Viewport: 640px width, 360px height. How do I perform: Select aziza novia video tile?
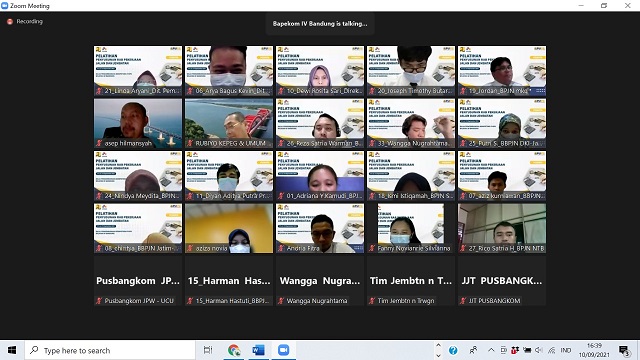(x=229, y=228)
